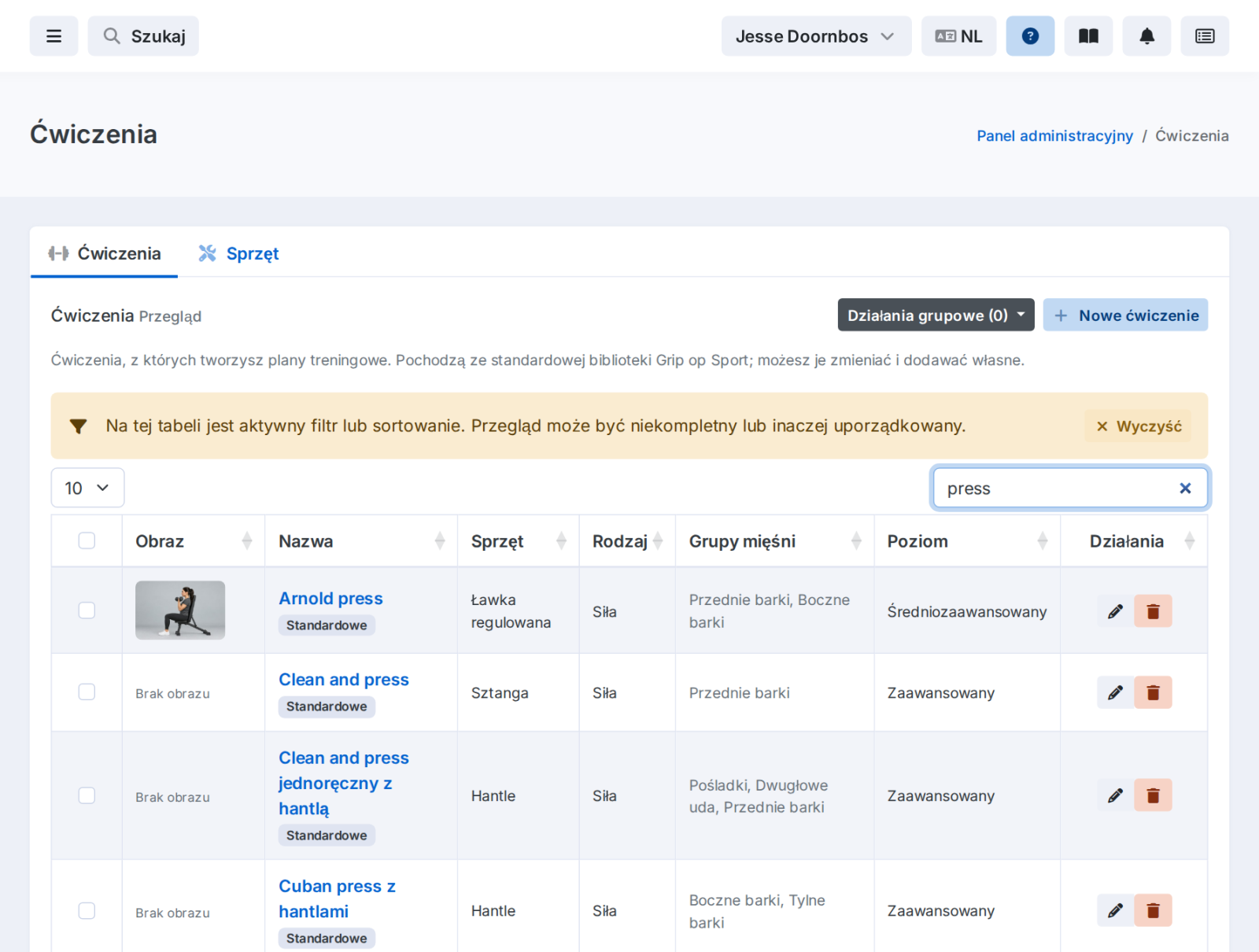
Task: Open the rows-per-page dropdown showing 10
Action: tap(87, 488)
